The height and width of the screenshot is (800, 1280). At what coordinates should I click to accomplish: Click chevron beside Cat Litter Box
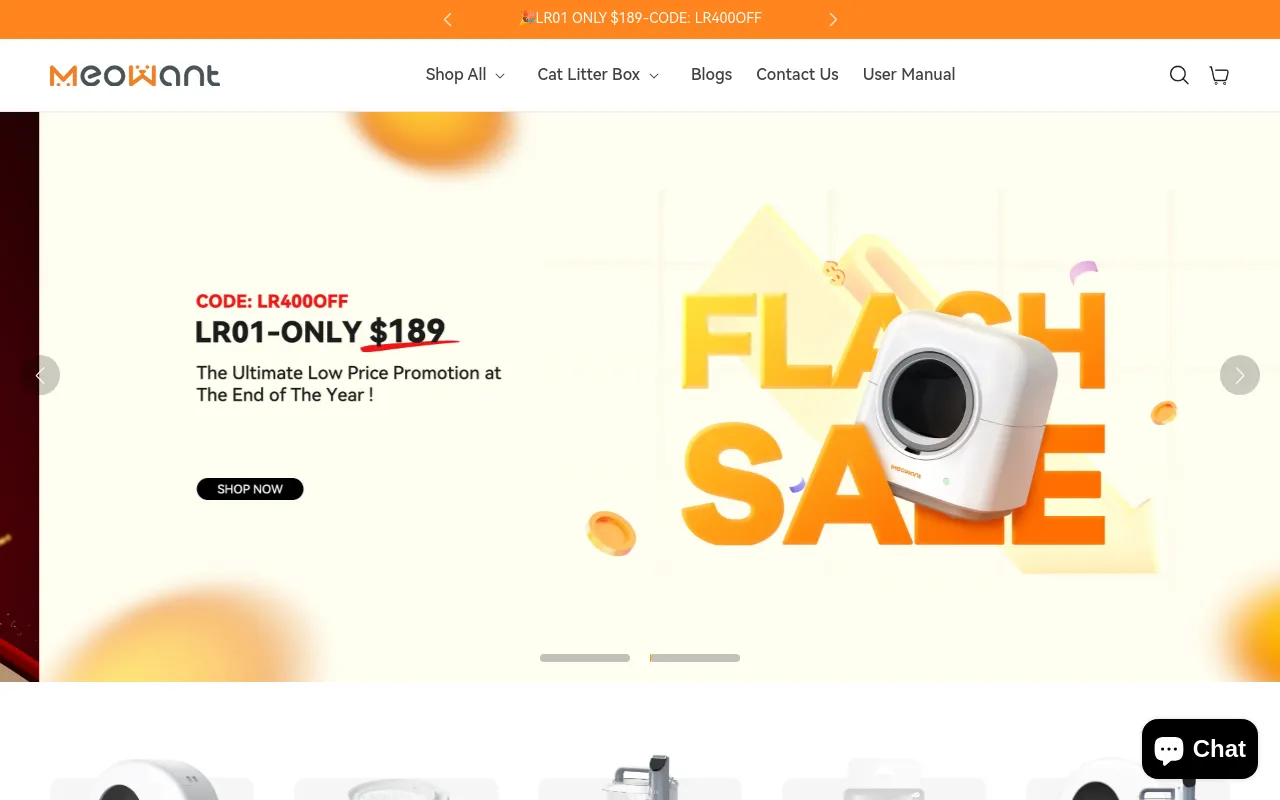[654, 76]
